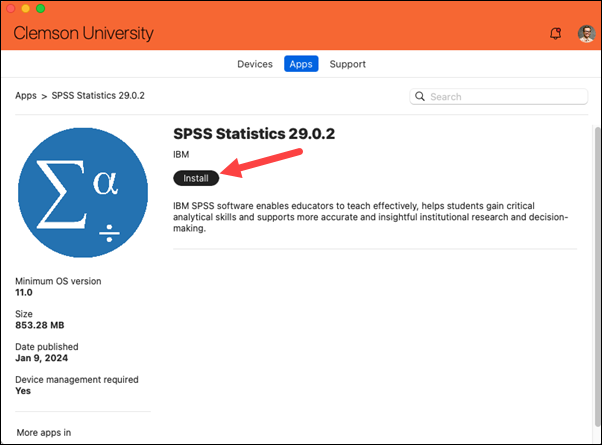Viewport: 602px width, 445px height.
Task: Click Device management required Yes value
Action: point(23,391)
